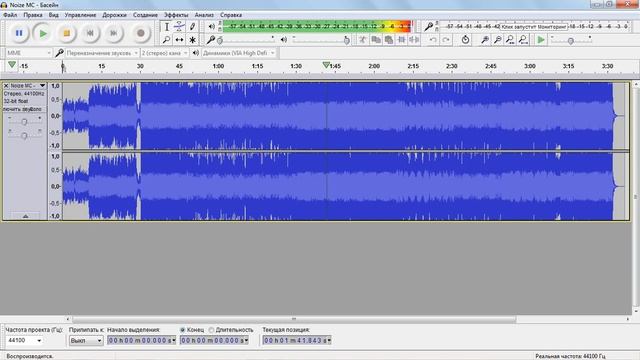Adjust the track gain slider
Viewport: 640px width, 360px height.
coord(24,122)
